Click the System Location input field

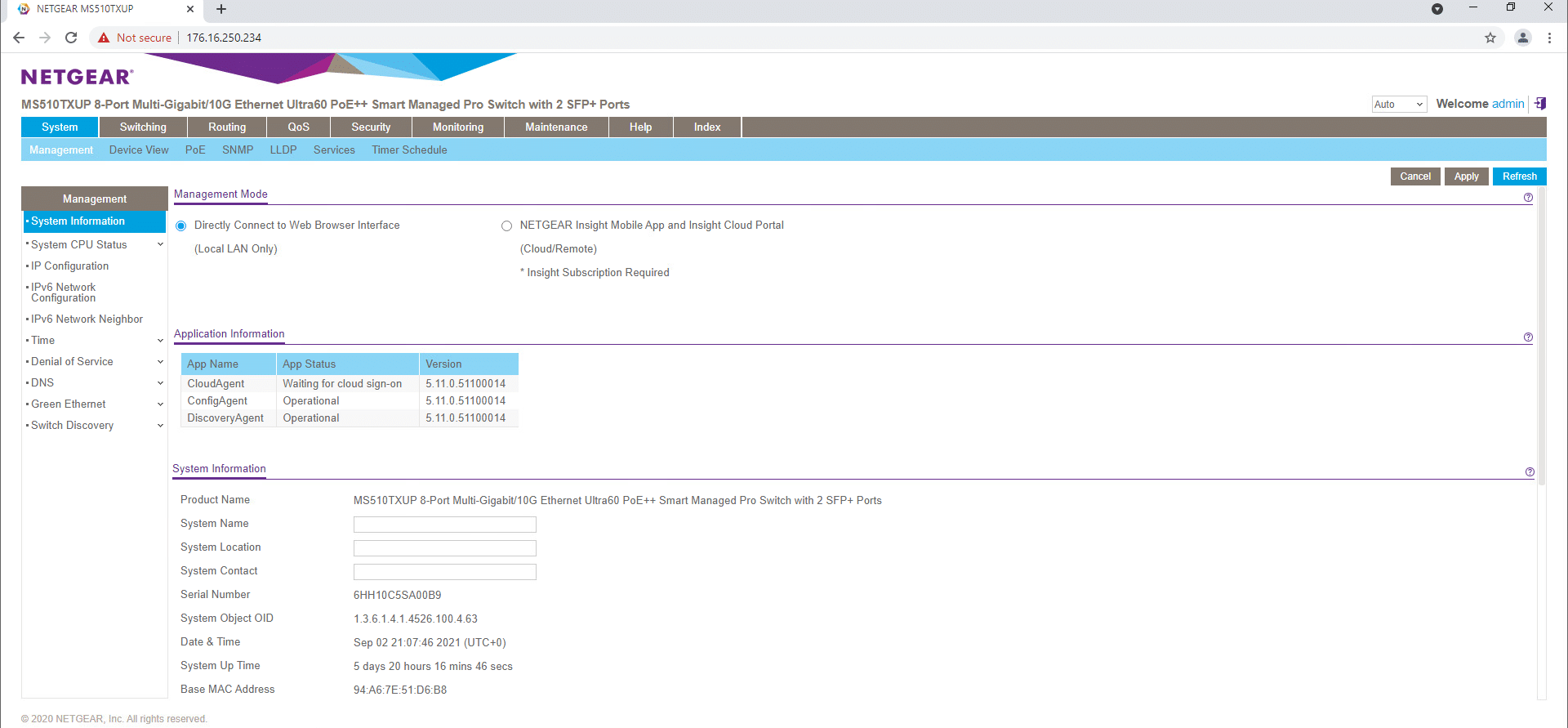(445, 548)
